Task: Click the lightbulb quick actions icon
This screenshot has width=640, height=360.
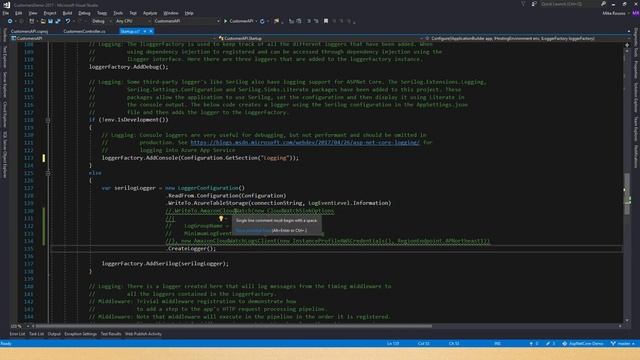Action: pyautogui.click(x=221, y=219)
